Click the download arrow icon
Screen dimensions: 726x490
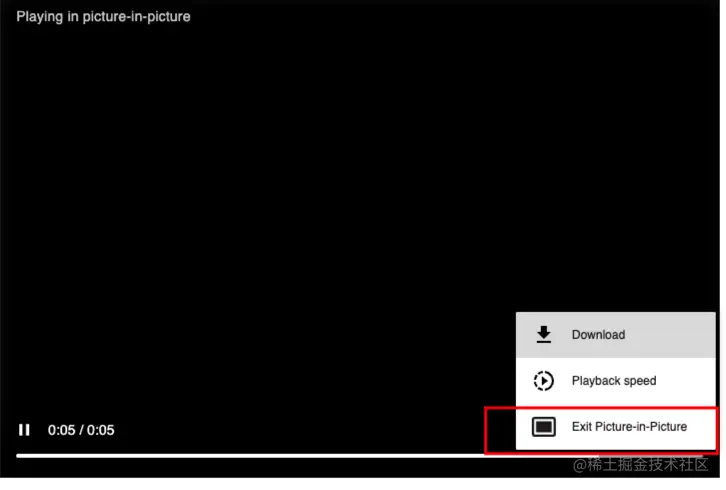pos(544,334)
